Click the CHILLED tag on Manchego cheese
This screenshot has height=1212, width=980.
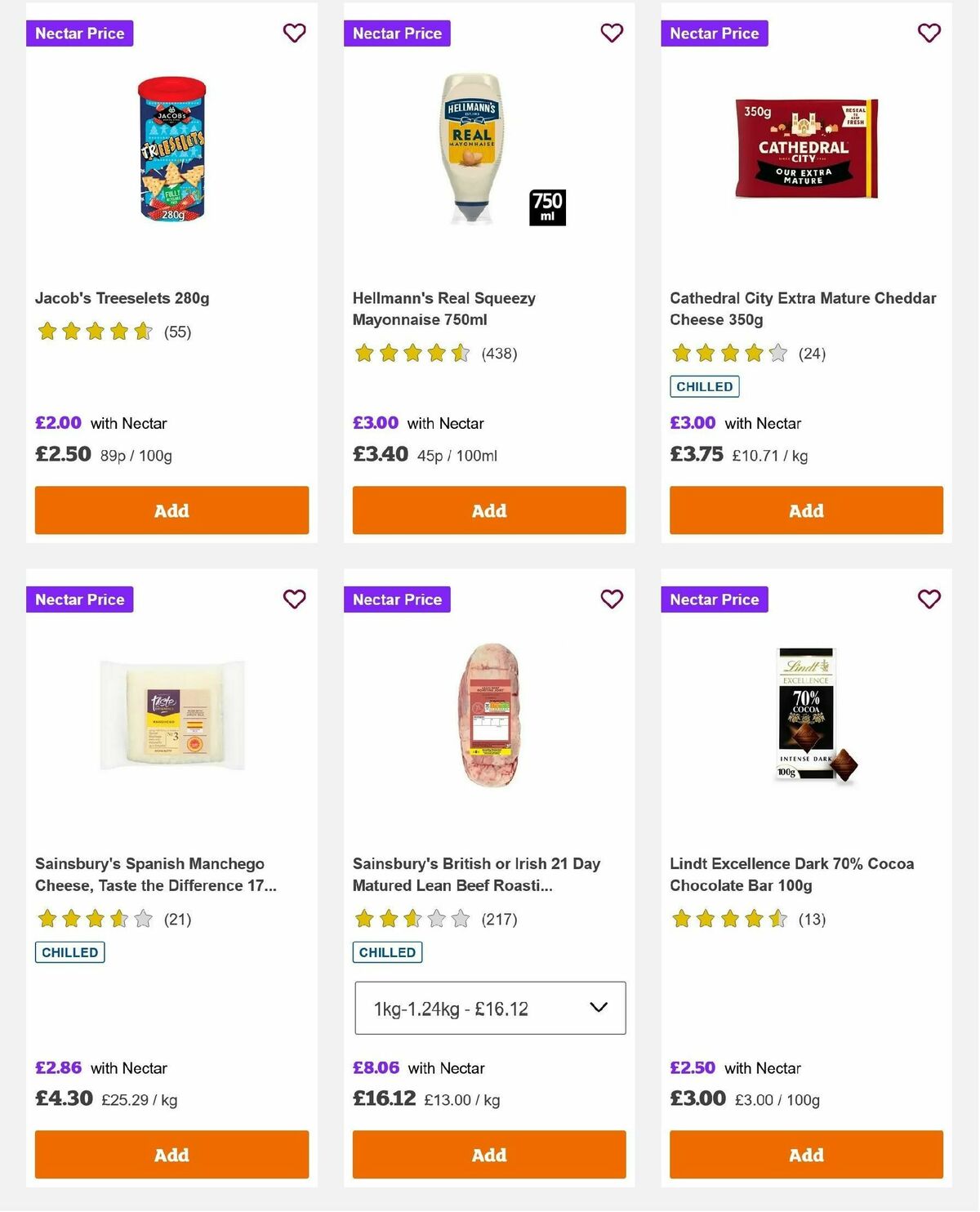[69, 951]
